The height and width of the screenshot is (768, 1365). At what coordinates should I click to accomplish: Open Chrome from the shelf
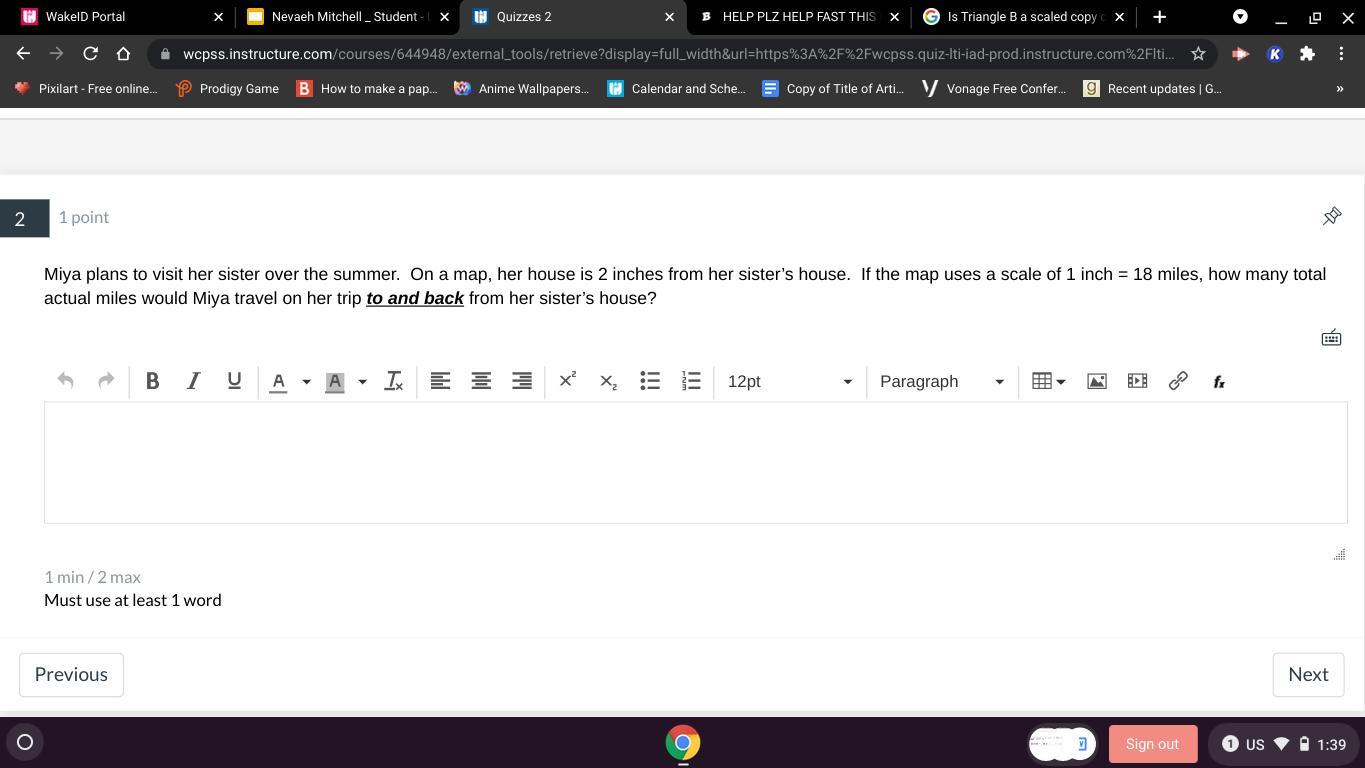point(683,743)
